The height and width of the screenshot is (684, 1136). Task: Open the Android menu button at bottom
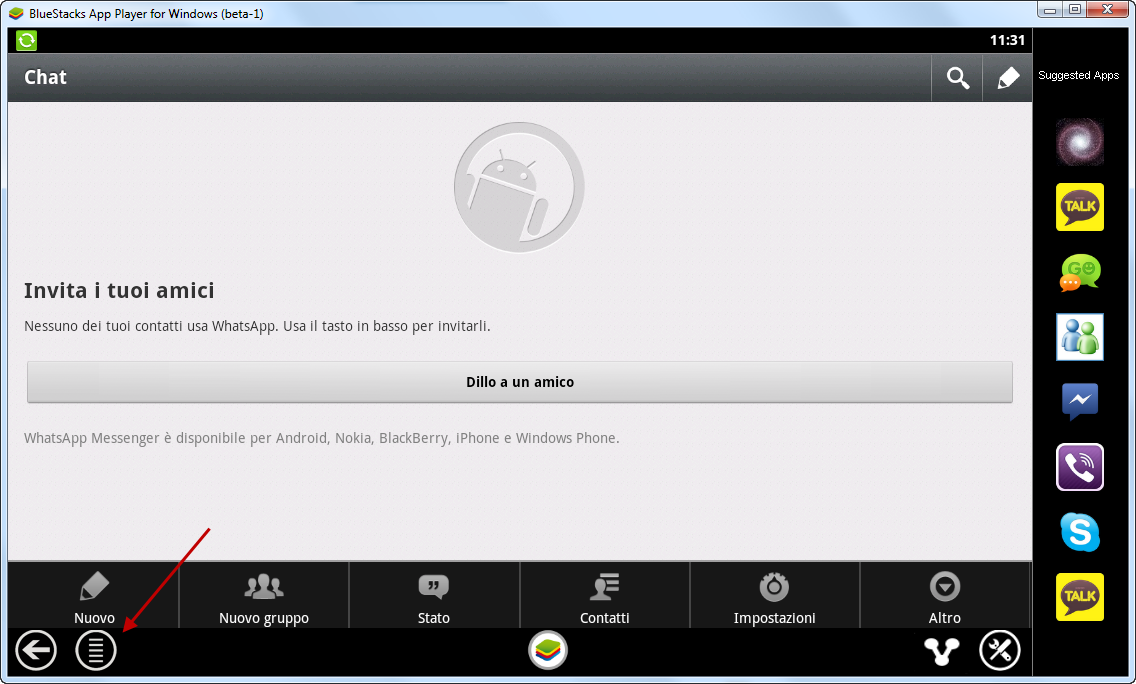click(96, 651)
